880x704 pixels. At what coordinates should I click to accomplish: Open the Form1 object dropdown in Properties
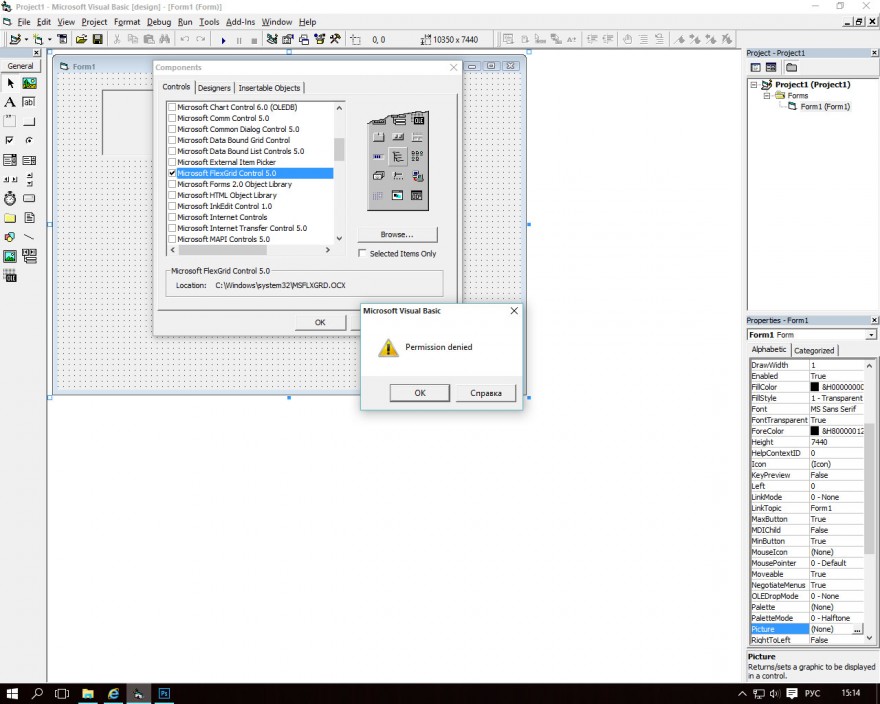(x=871, y=335)
